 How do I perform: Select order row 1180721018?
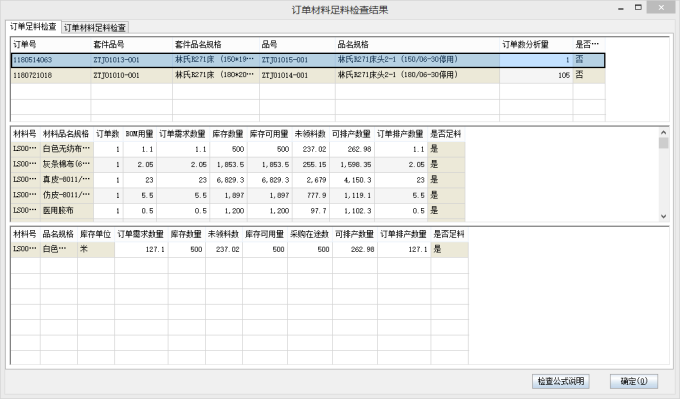(308, 75)
